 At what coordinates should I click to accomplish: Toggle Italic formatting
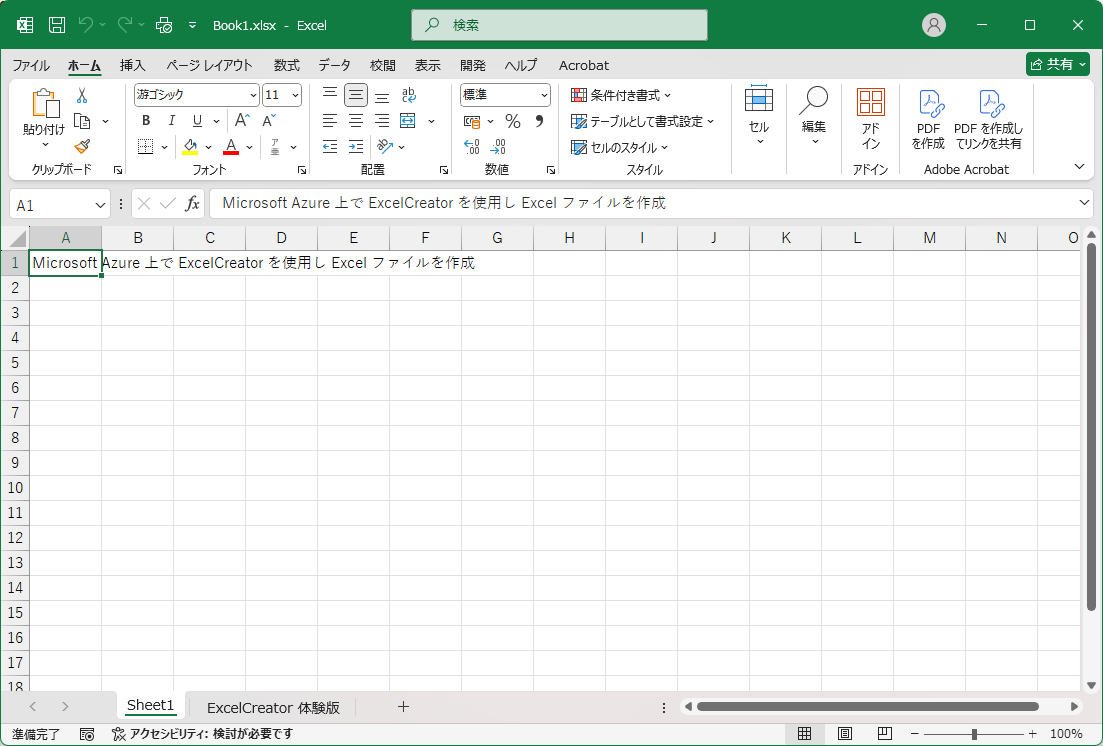(x=172, y=120)
